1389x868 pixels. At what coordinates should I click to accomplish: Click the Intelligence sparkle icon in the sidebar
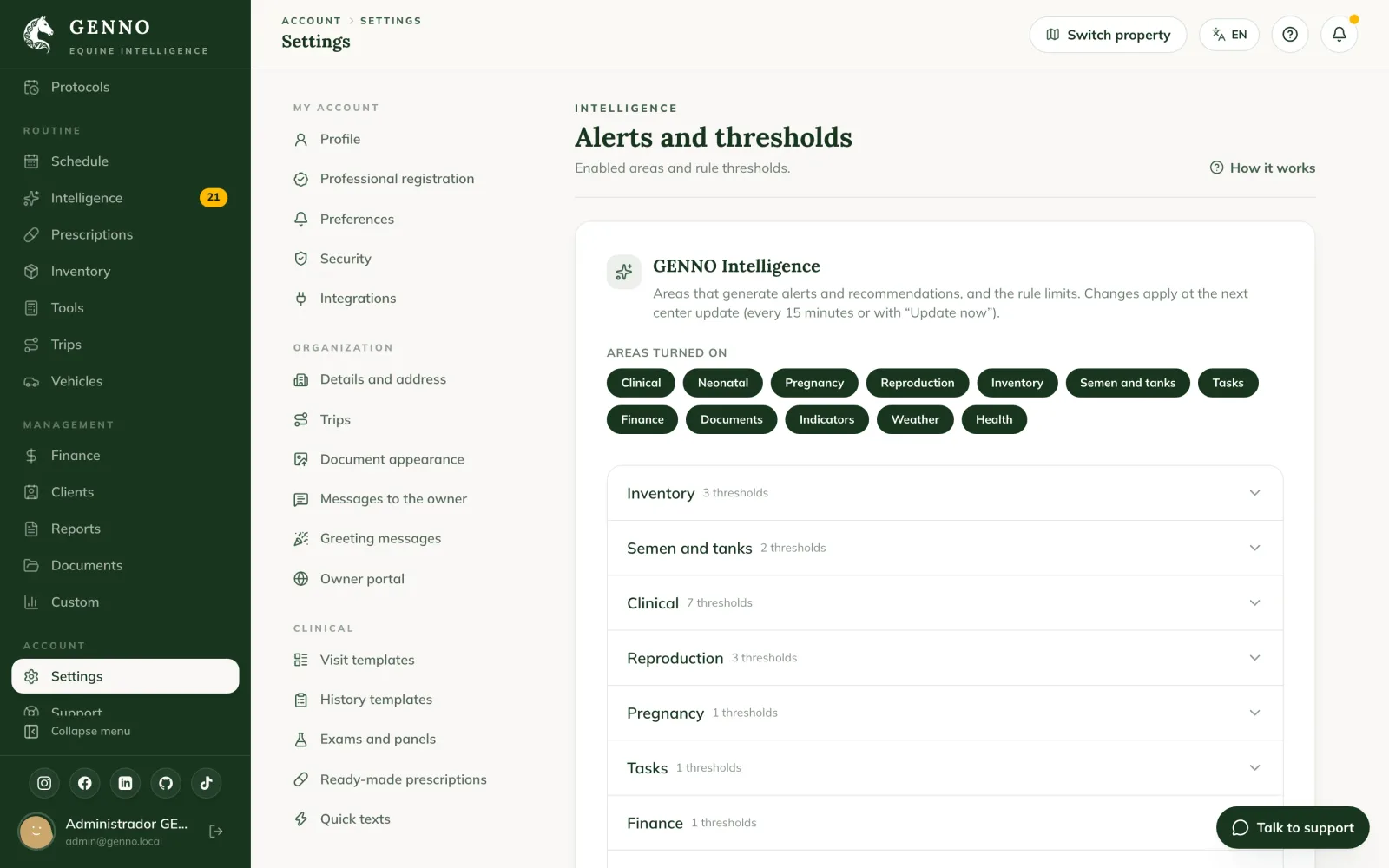(x=31, y=198)
